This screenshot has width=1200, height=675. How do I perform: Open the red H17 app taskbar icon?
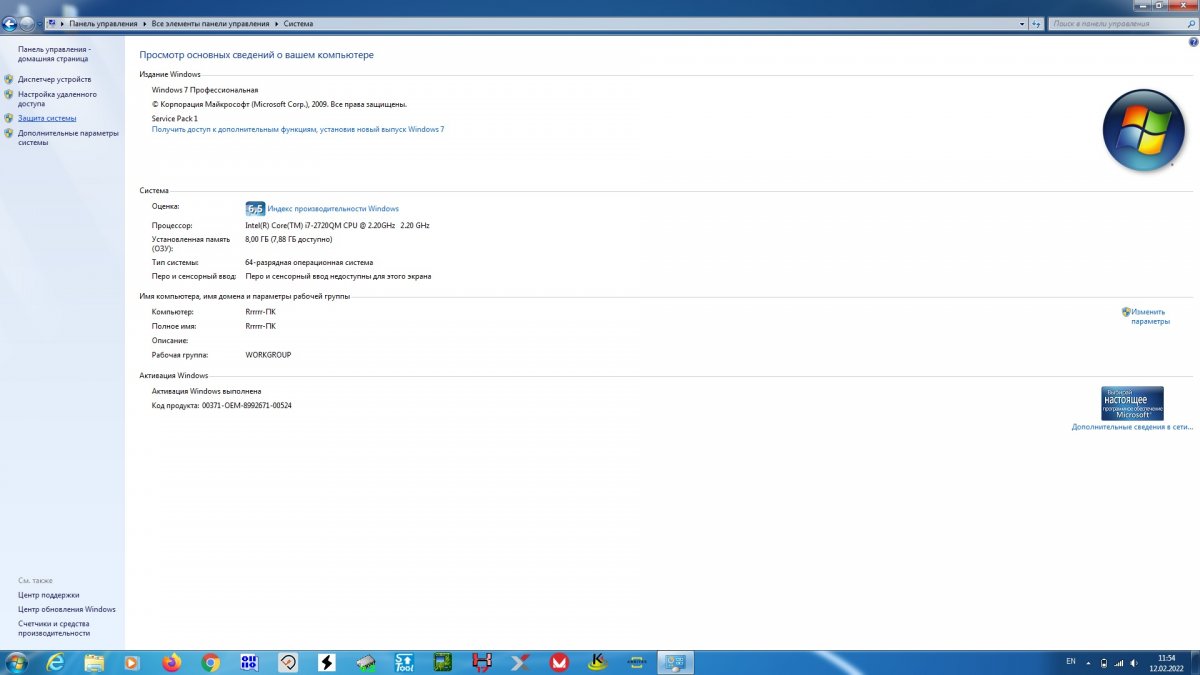pyautogui.click(x=482, y=662)
